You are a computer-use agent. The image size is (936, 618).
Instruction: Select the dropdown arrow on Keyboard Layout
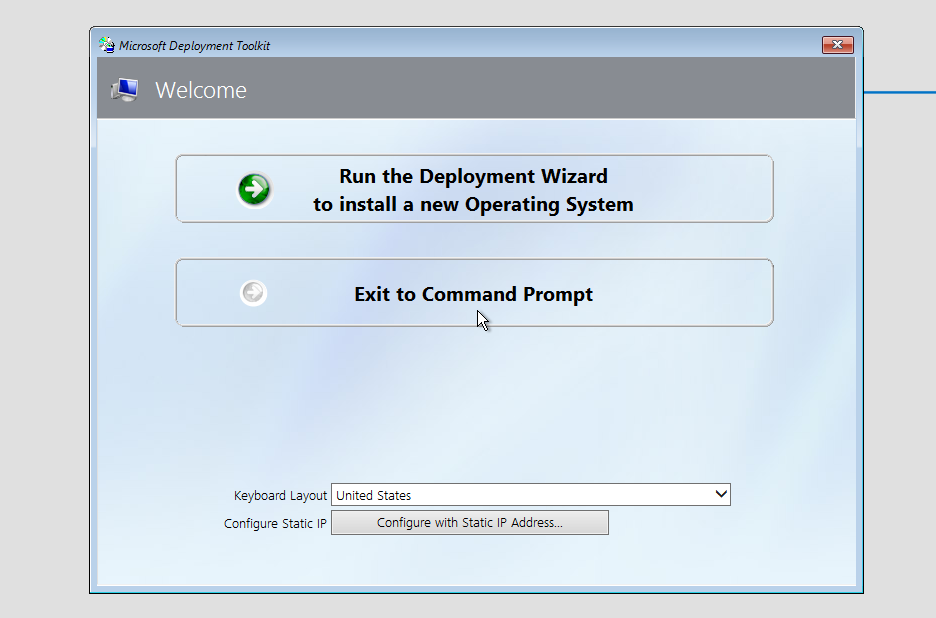click(721, 494)
